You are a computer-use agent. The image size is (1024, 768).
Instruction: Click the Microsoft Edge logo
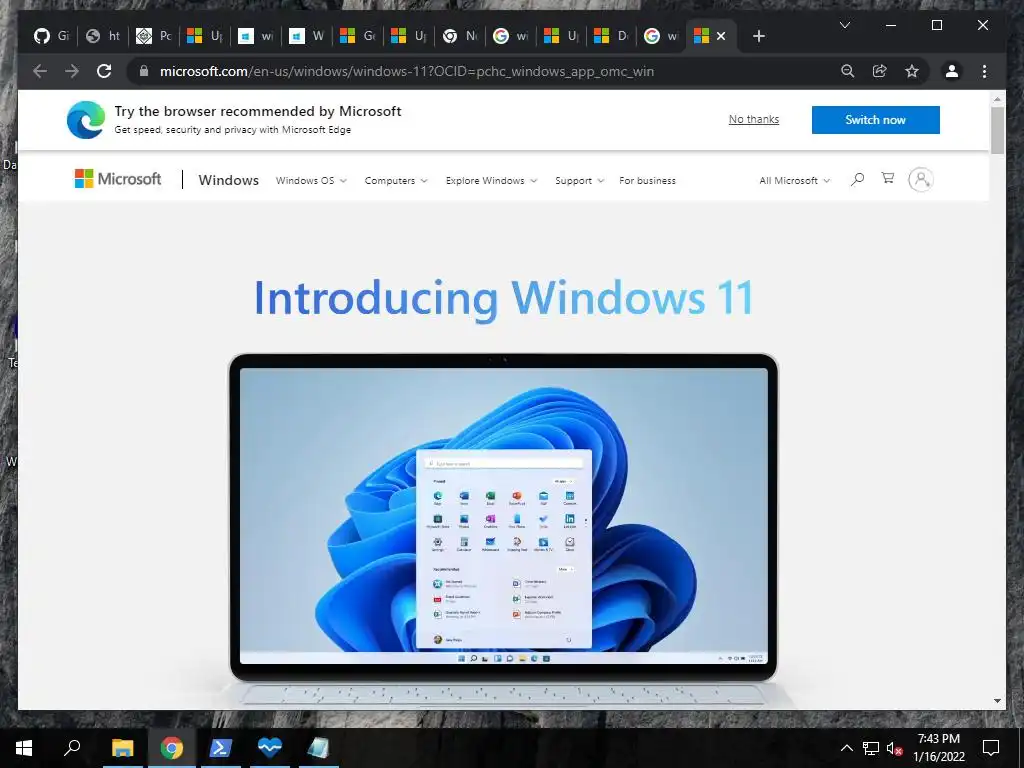pos(86,120)
